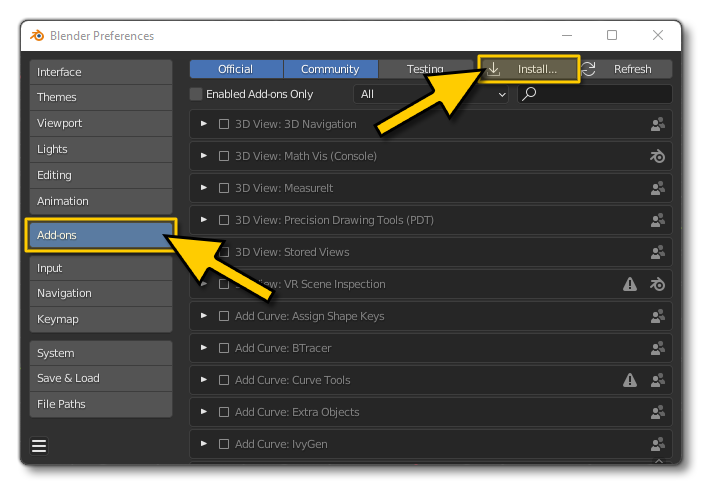Expand MeasureIt add-on details
702x485 pixels.
(204, 187)
